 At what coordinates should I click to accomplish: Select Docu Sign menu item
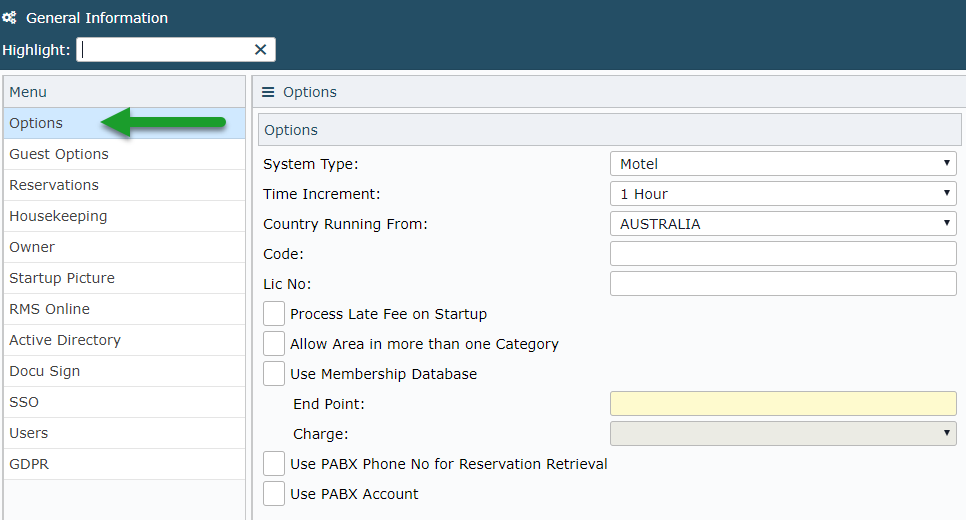[x=124, y=371]
